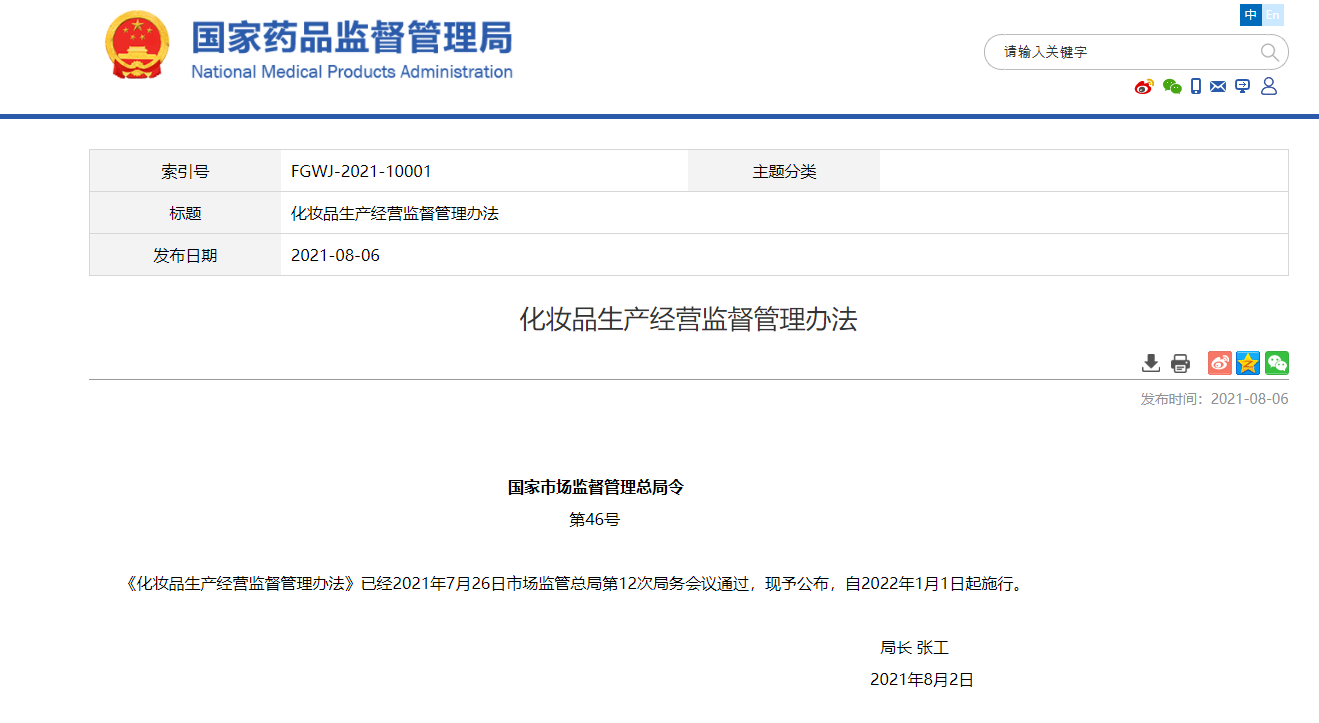
Task: Click the paragraph starting 《化妆品生产经营监督管理办法》已经
Action: tap(574, 583)
